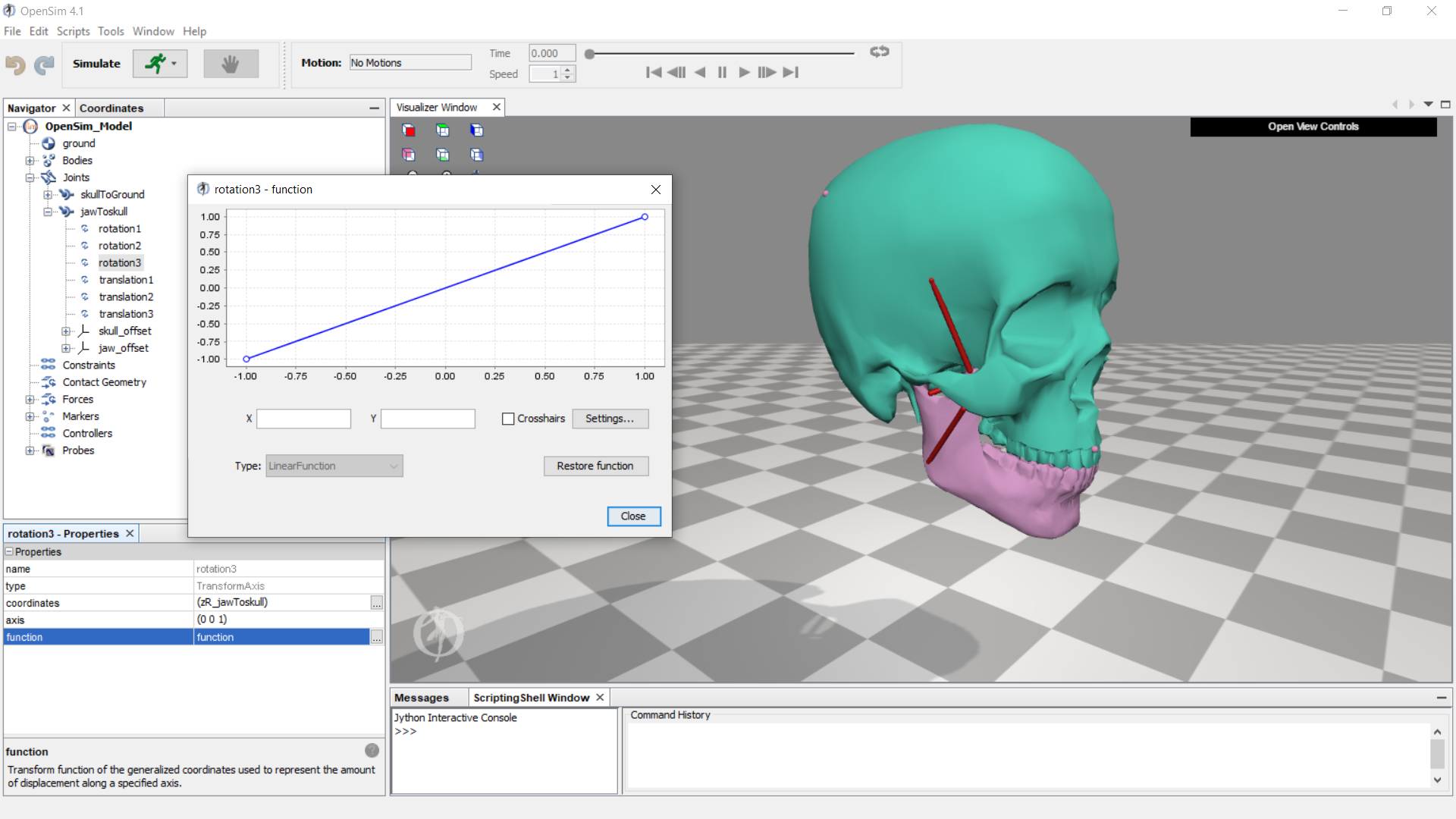Expand the Probes node
Screen dimensions: 1456x819
coord(30,450)
